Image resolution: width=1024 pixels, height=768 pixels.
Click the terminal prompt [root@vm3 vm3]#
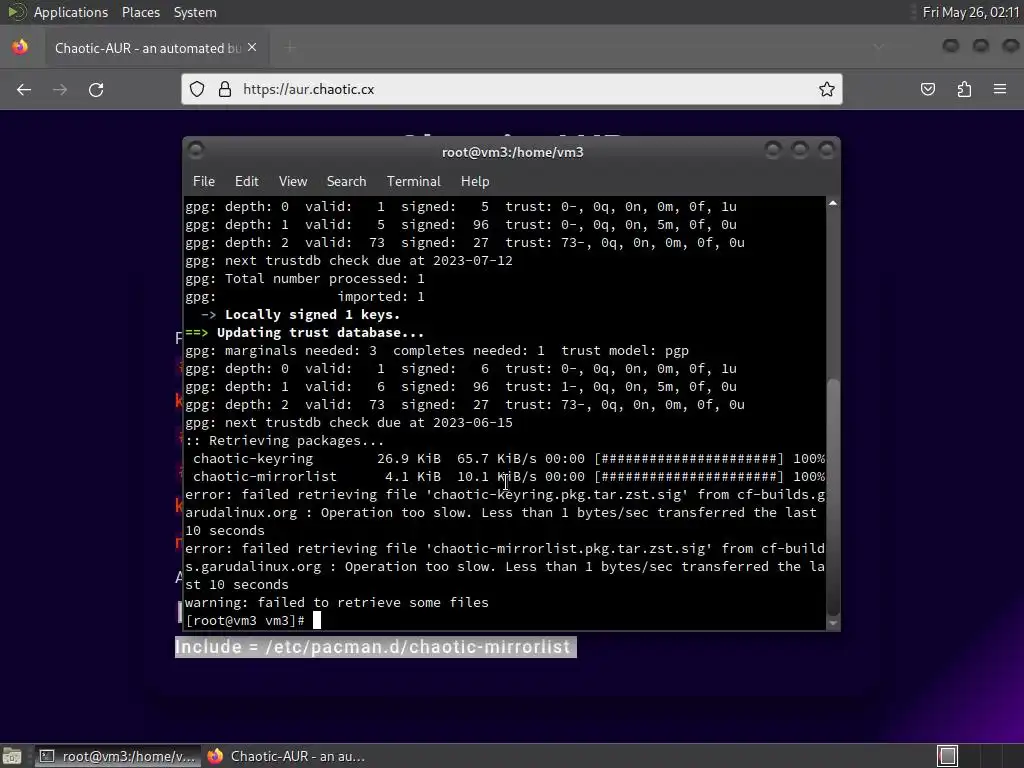[245, 620]
